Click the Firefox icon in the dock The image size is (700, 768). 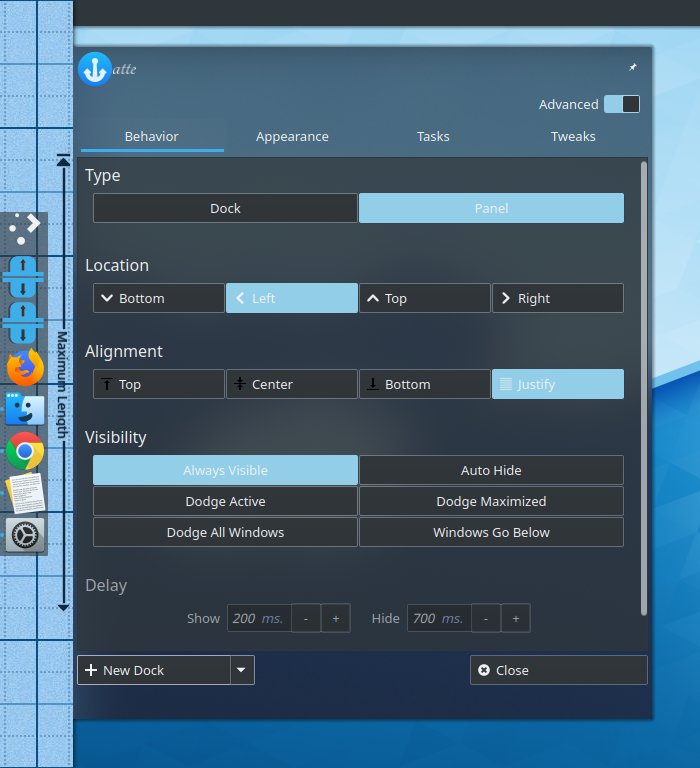click(25, 368)
